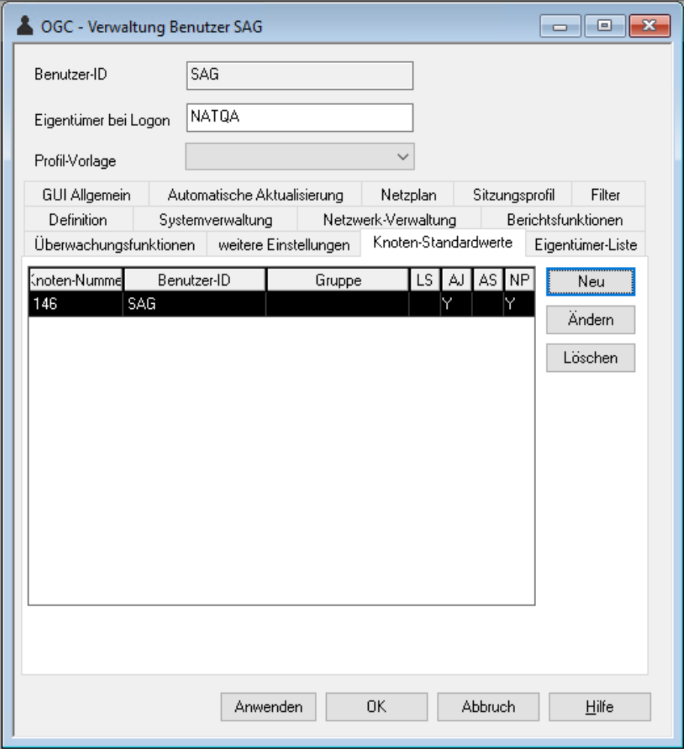Image resolution: width=684 pixels, height=749 pixels.
Task: Confirm with the OK button
Action: (376, 706)
